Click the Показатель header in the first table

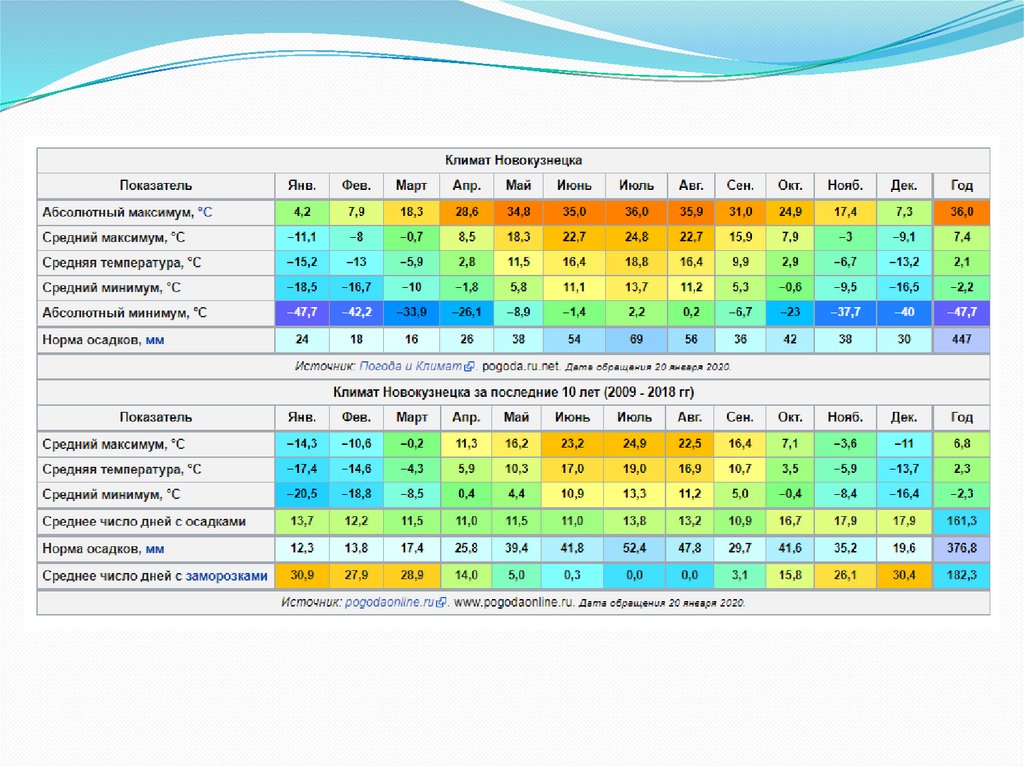pos(156,186)
